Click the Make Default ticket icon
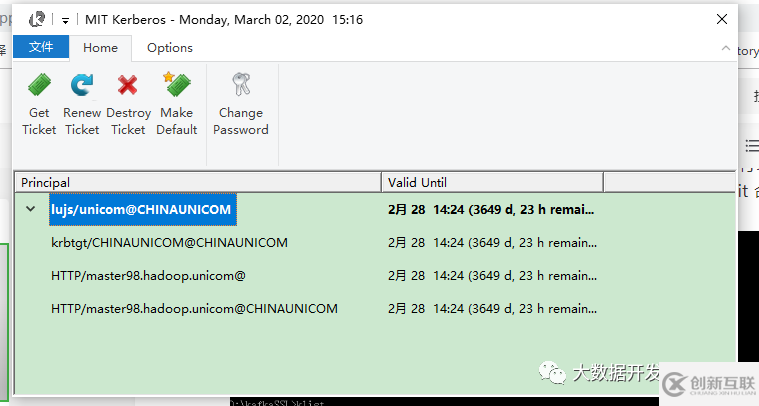This screenshot has height=406, width=759. pyautogui.click(x=177, y=84)
